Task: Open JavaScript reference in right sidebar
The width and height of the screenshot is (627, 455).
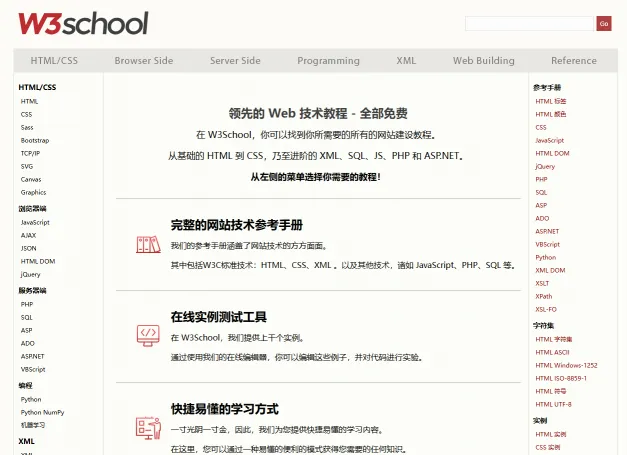Action: [549, 140]
